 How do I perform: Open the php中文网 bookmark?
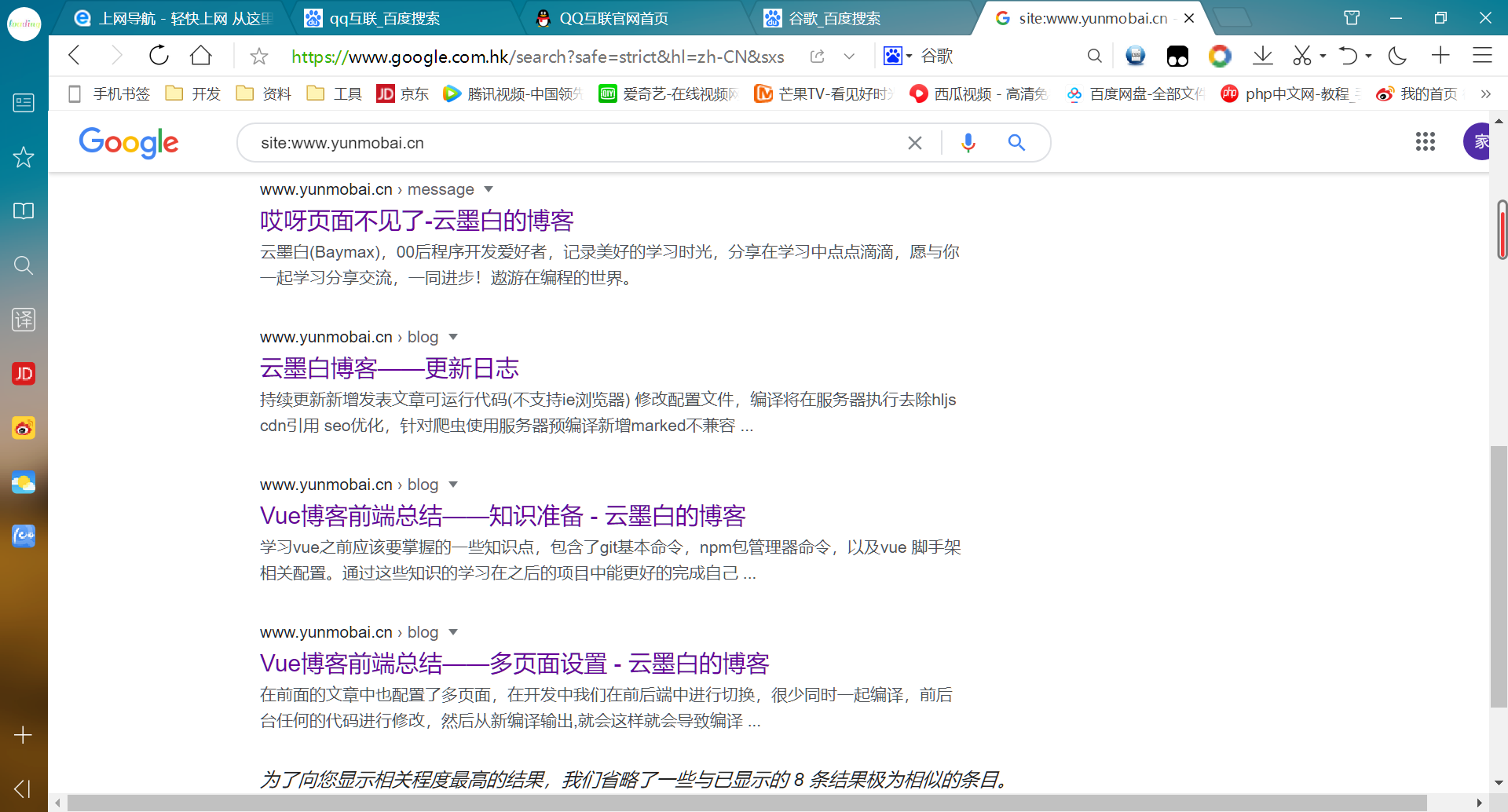(x=1290, y=94)
